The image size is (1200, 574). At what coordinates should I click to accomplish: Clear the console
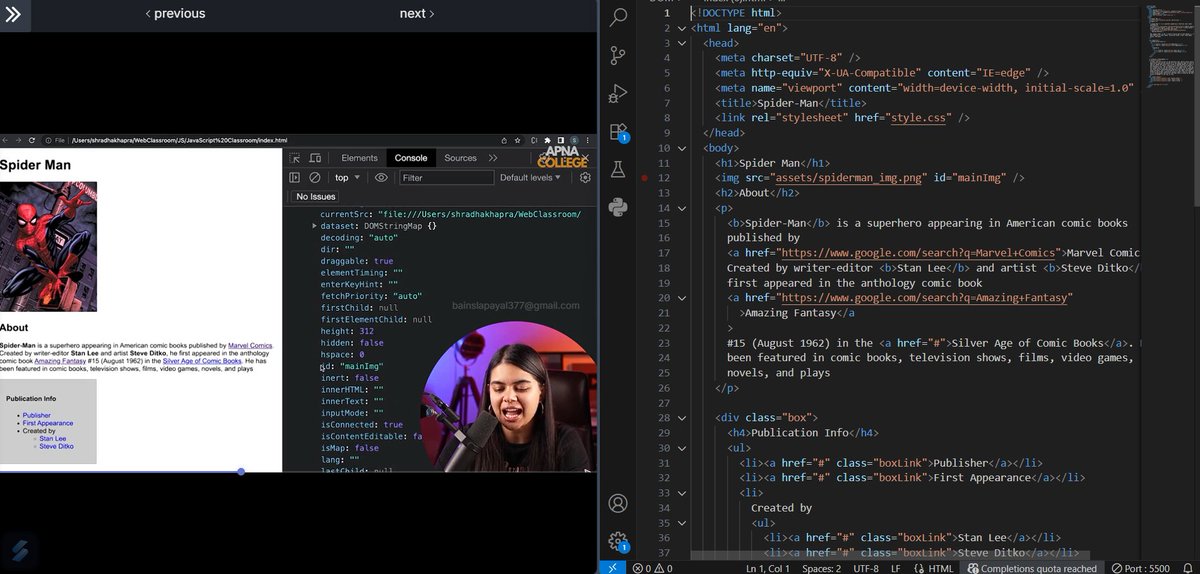click(x=315, y=177)
